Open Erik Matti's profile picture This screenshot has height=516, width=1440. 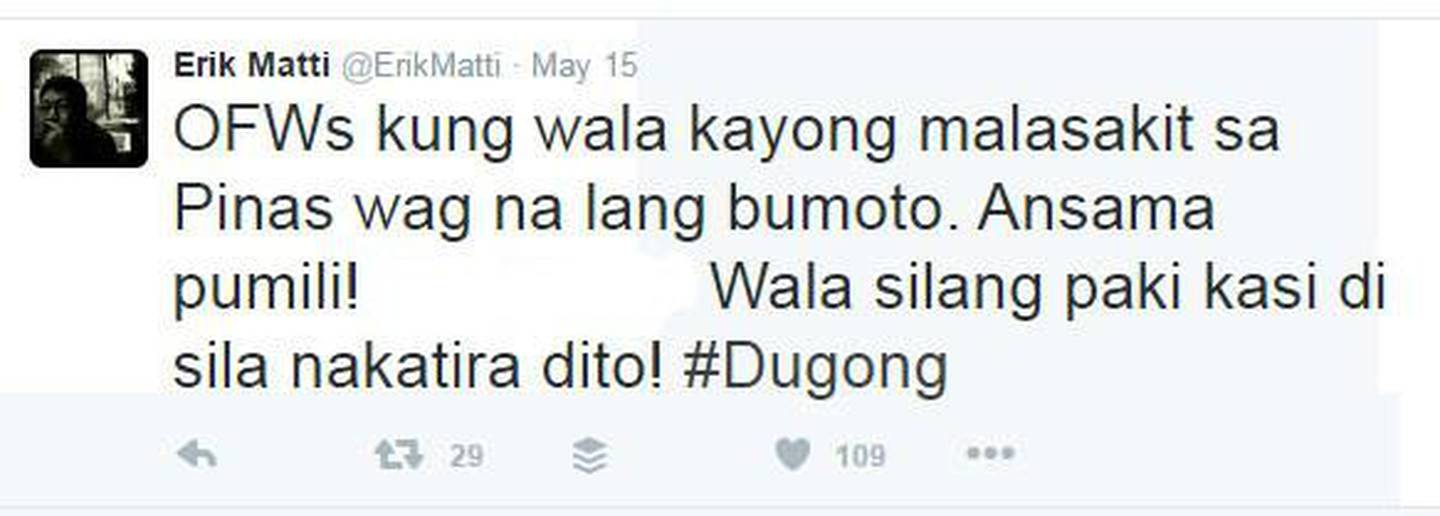click(89, 108)
